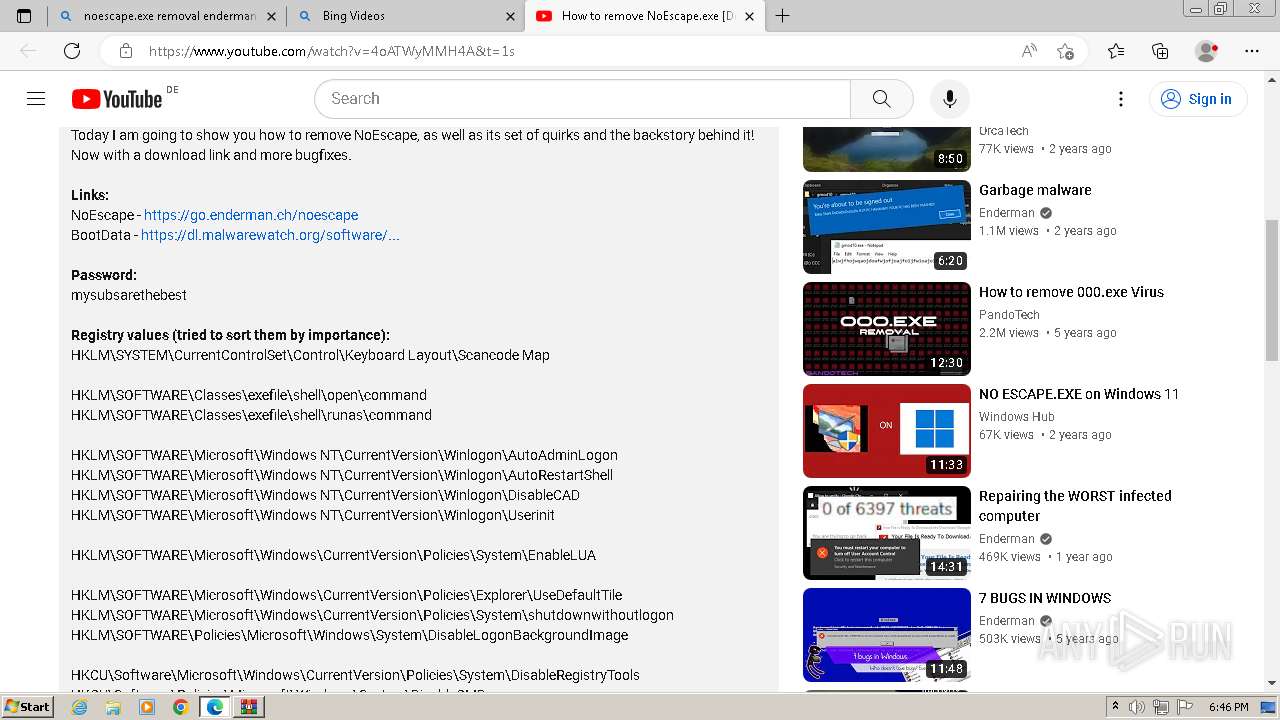Open YouTube settings three-dot menu
Image resolution: width=1280 pixels, height=720 pixels.
click(x=1121, y=99)
